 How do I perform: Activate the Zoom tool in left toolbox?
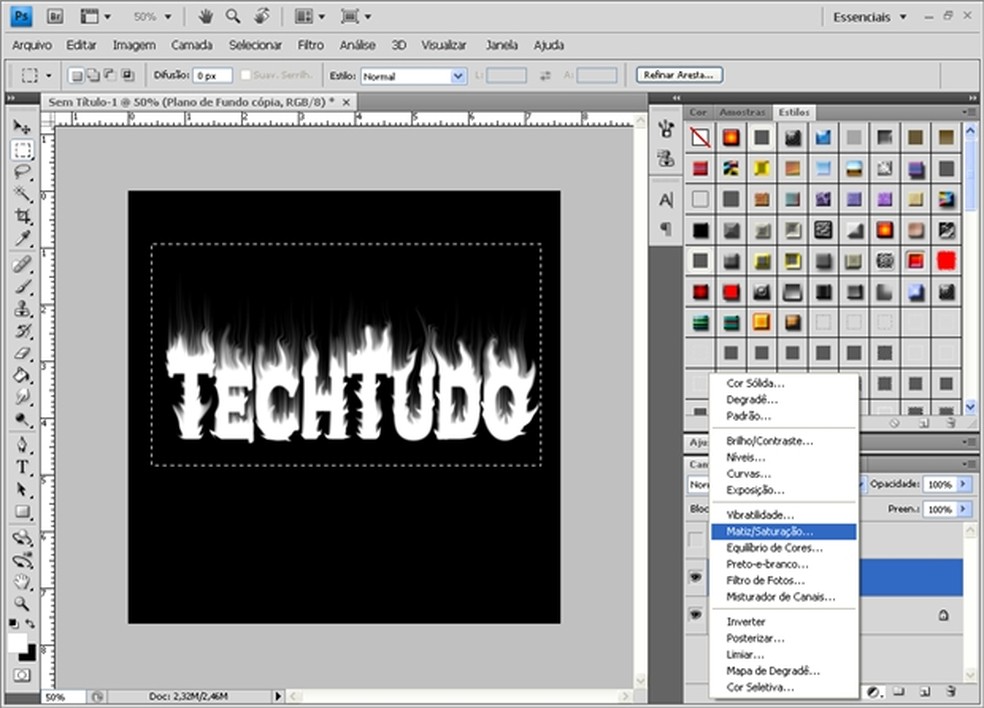tap(22, 603)
